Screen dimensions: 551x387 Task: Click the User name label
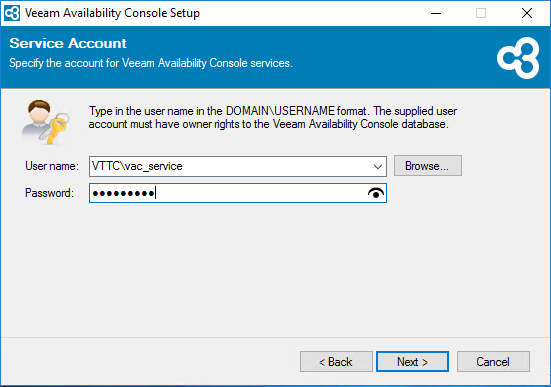click(x=52, y=166)
